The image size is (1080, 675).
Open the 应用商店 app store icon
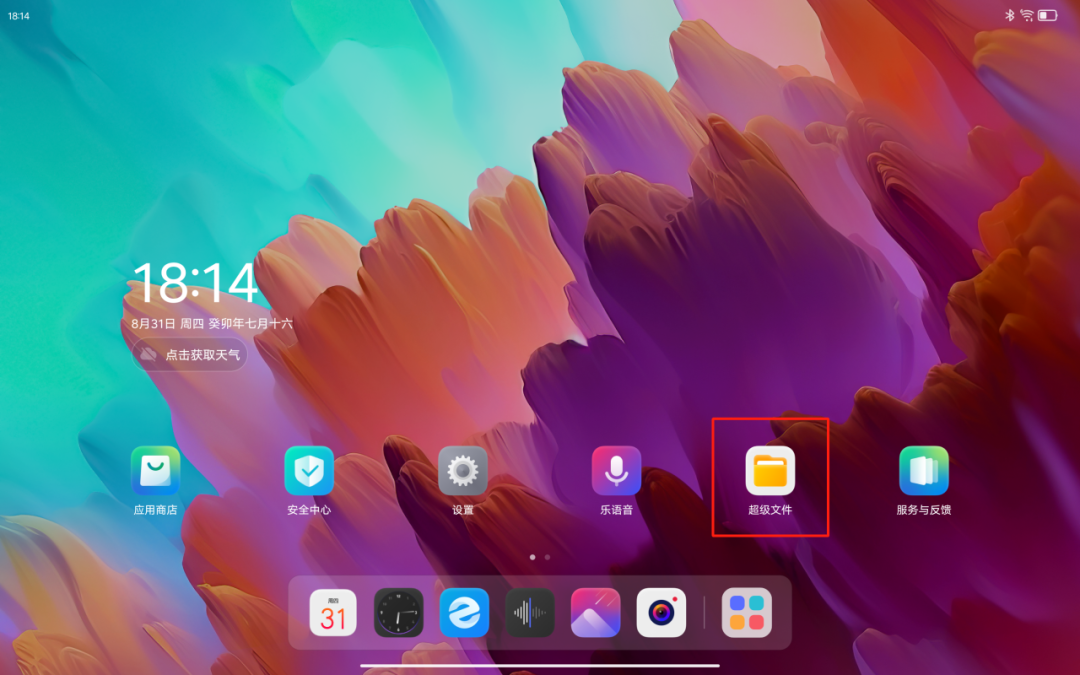(x=155, y=471)
